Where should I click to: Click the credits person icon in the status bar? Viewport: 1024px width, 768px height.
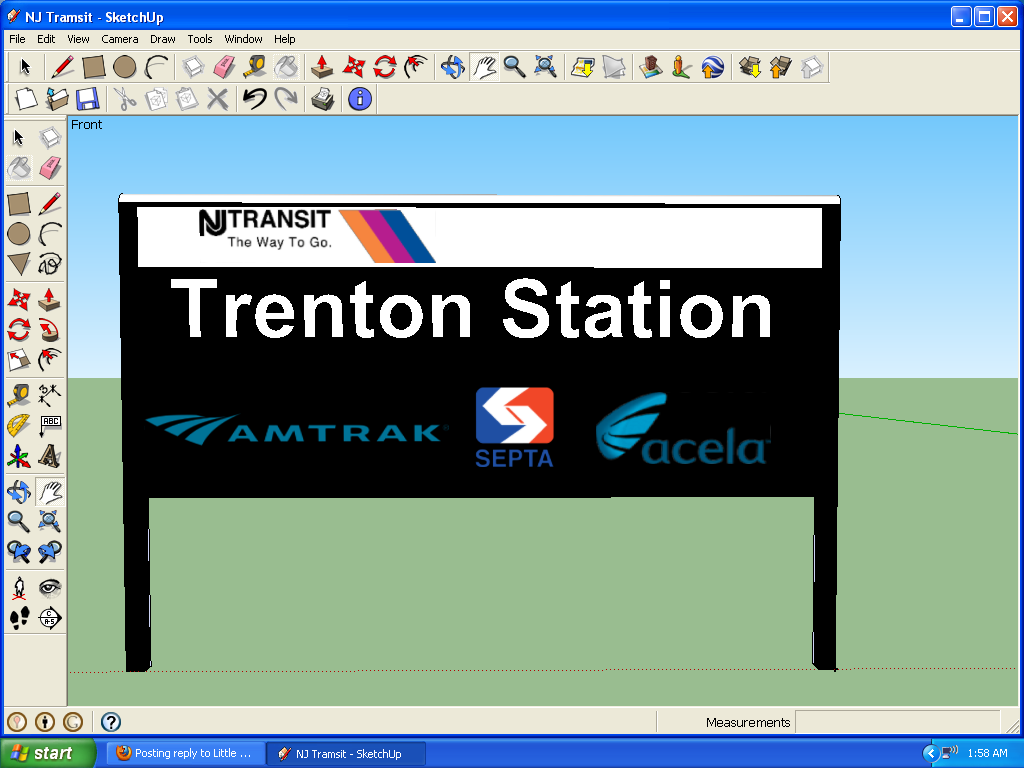click(45, 722)
